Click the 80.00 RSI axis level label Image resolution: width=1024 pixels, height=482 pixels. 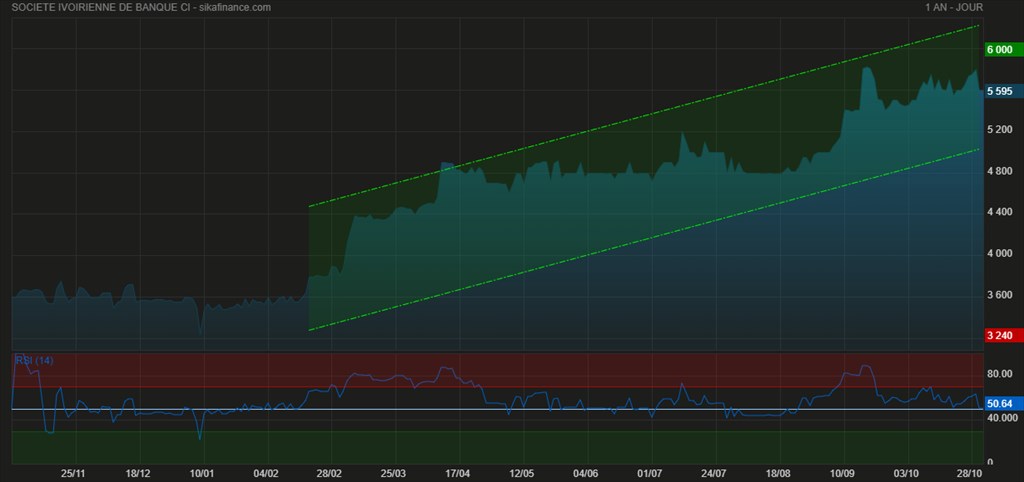1000,374
